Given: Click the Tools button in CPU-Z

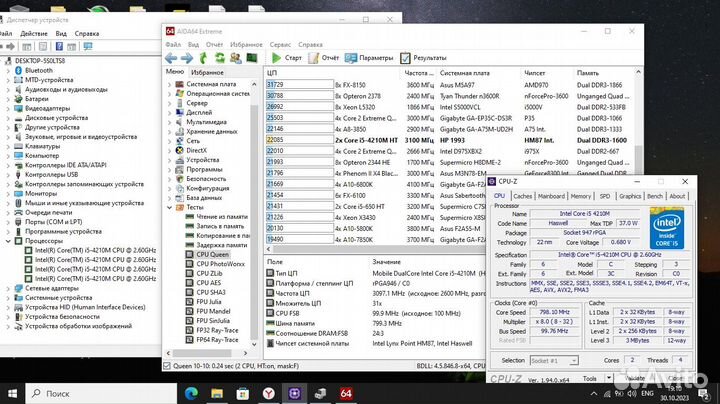Looking at the screenshot, I should click(589, 378).
